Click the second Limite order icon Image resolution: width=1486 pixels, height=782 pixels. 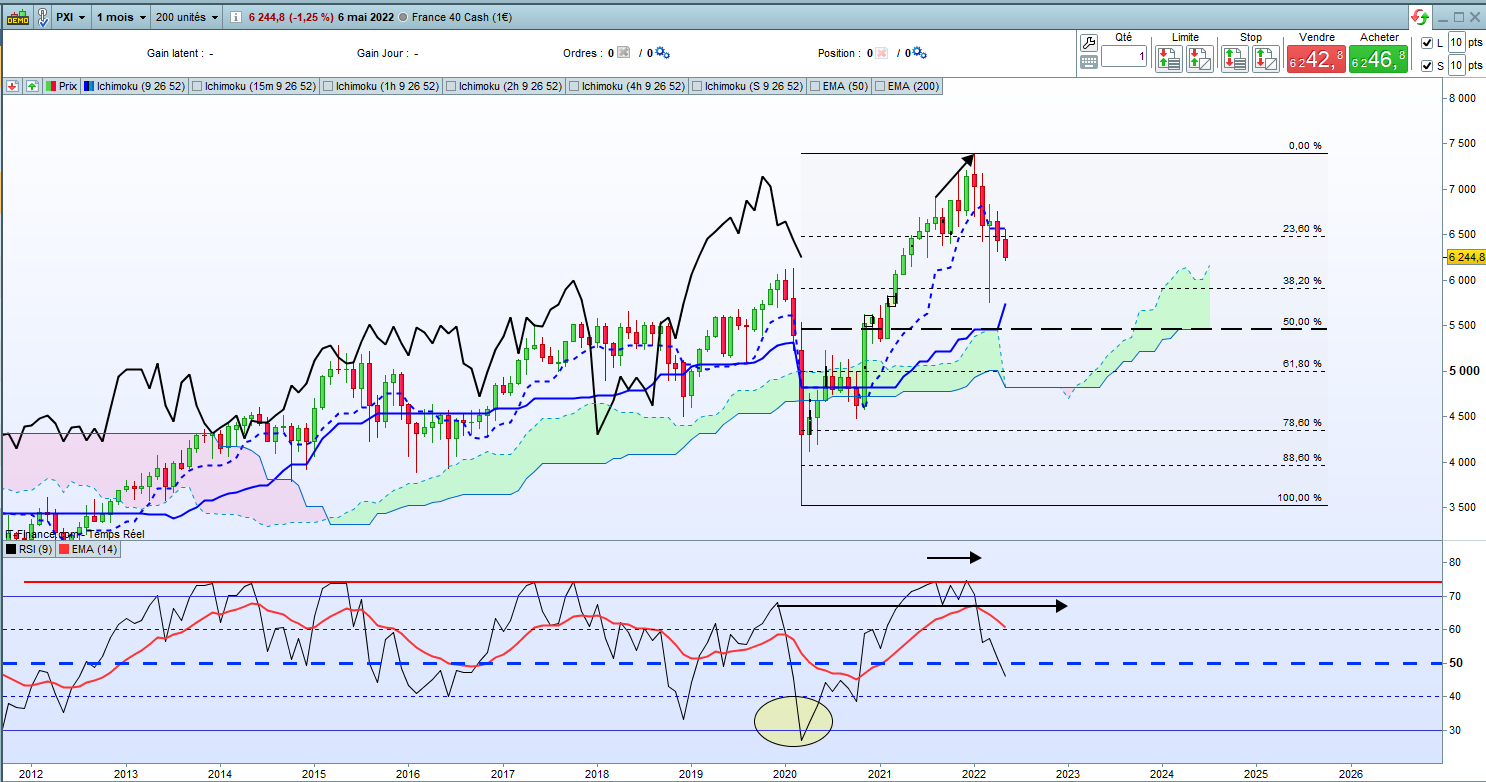pos(1200,59)
